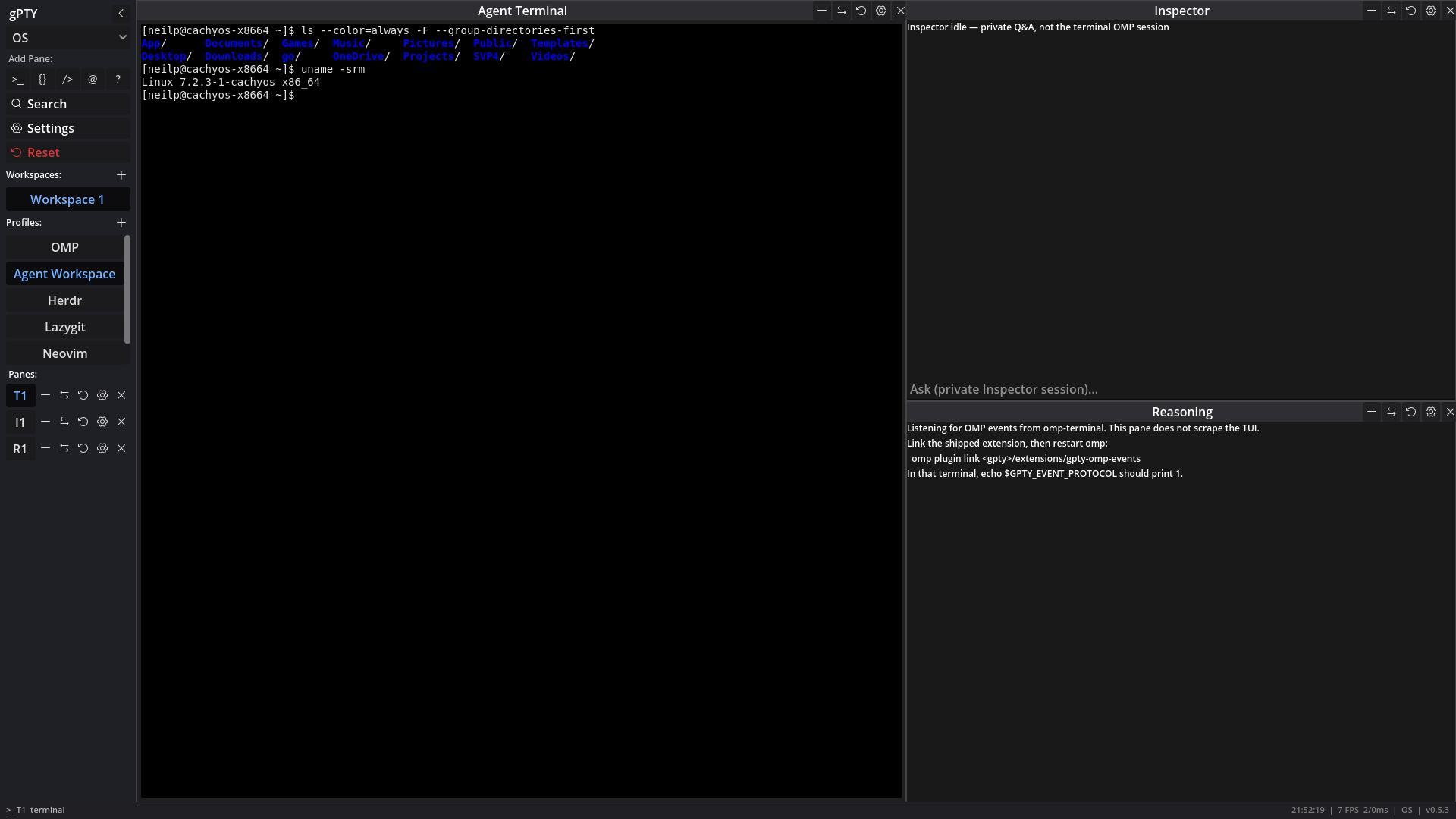Image resolution: width=1456 pixels, height=819 pixels.
Task: Add a terminal pane using the prompt icon
Action: pyautogui.click(x=17, y=80)
